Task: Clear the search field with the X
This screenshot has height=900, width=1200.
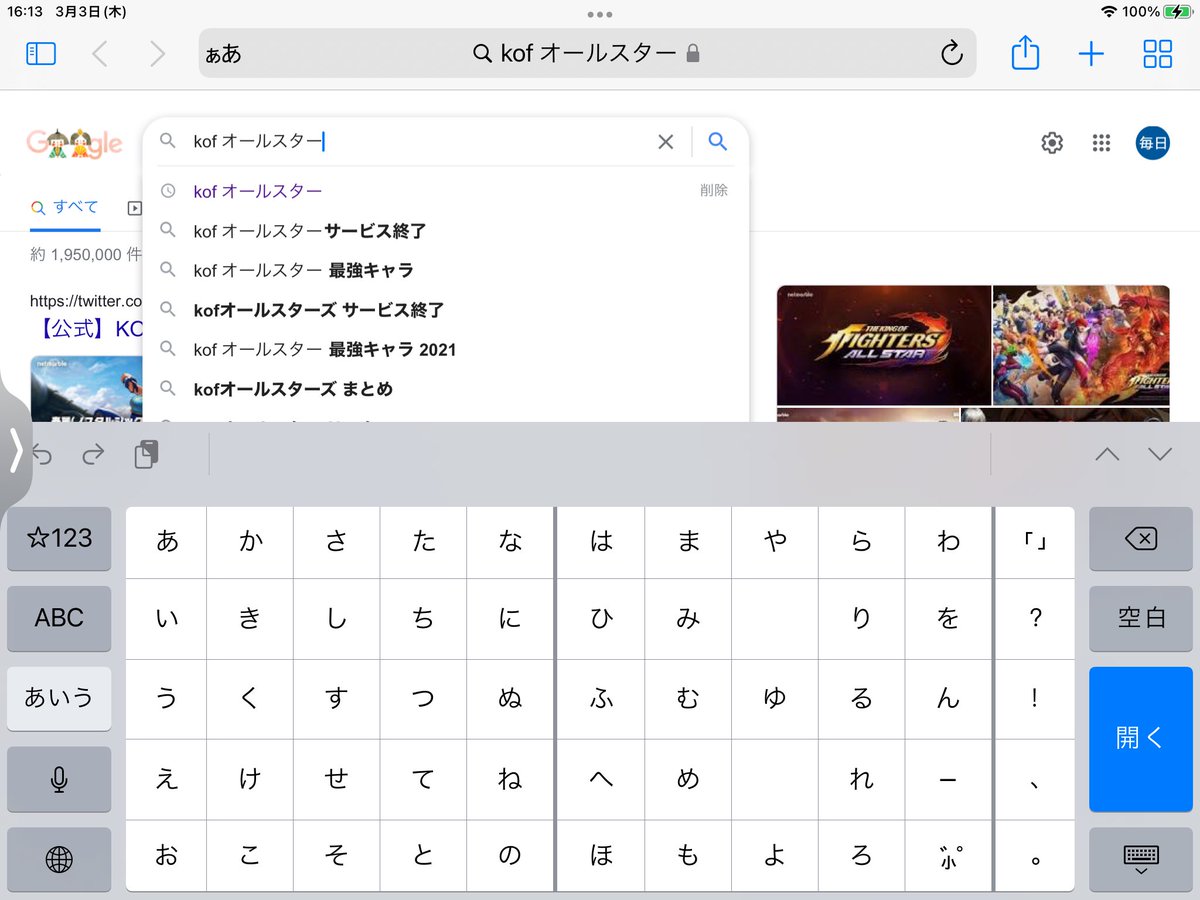Action: [x=665, y=142]
